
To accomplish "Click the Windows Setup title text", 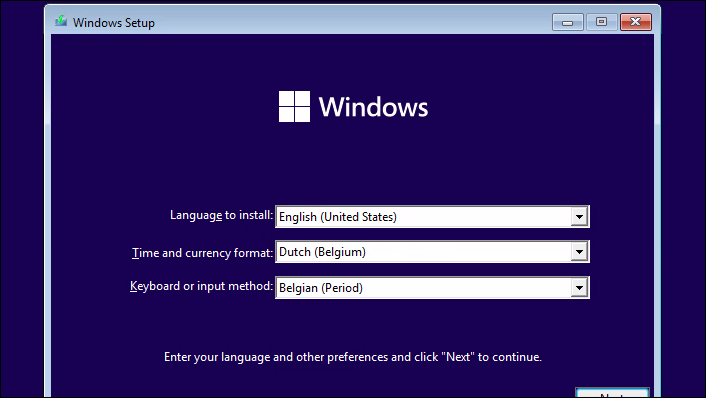I will click(x=114, y=23).
